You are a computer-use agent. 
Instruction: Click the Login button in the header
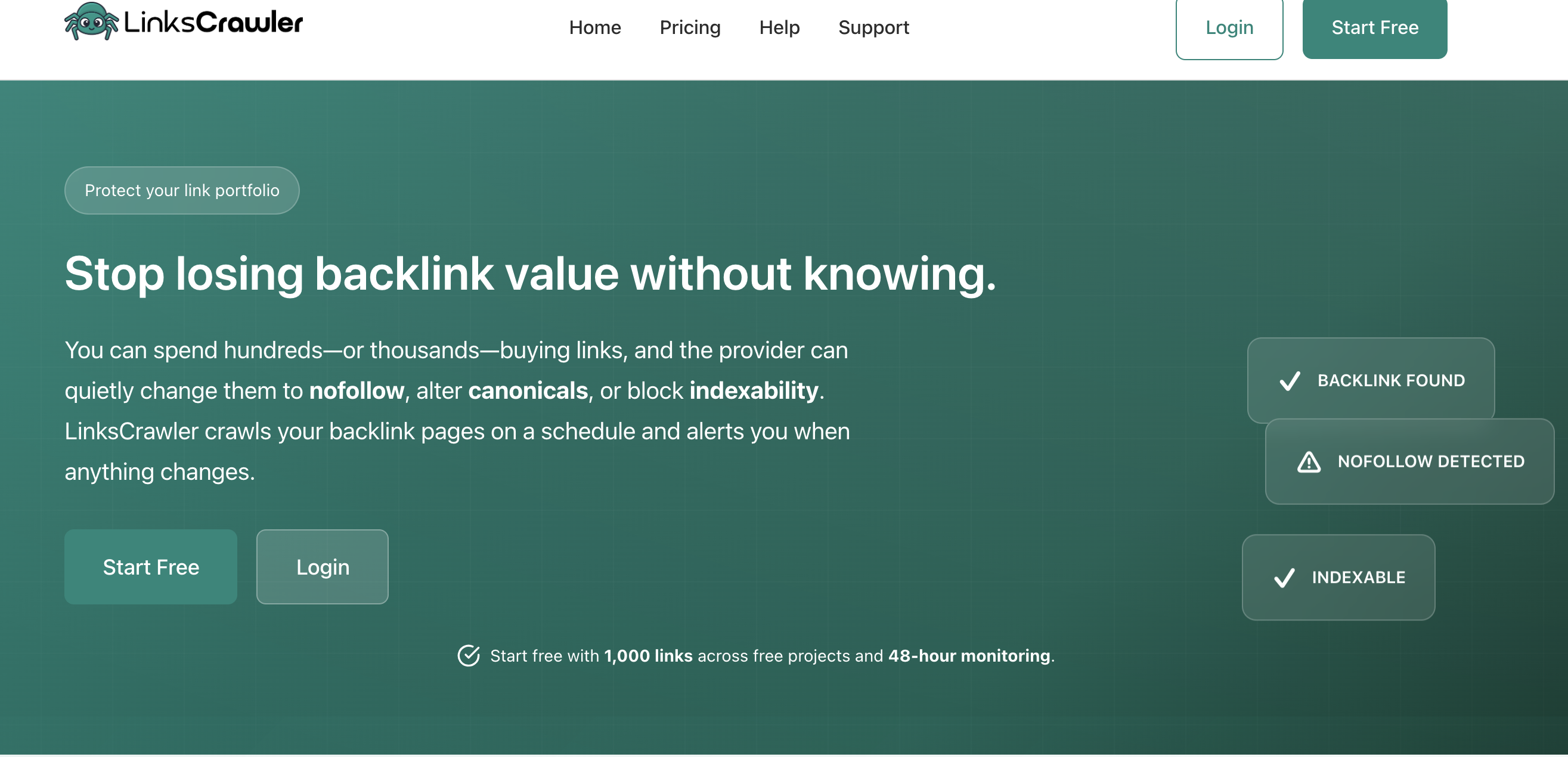tap(1229, 27)
